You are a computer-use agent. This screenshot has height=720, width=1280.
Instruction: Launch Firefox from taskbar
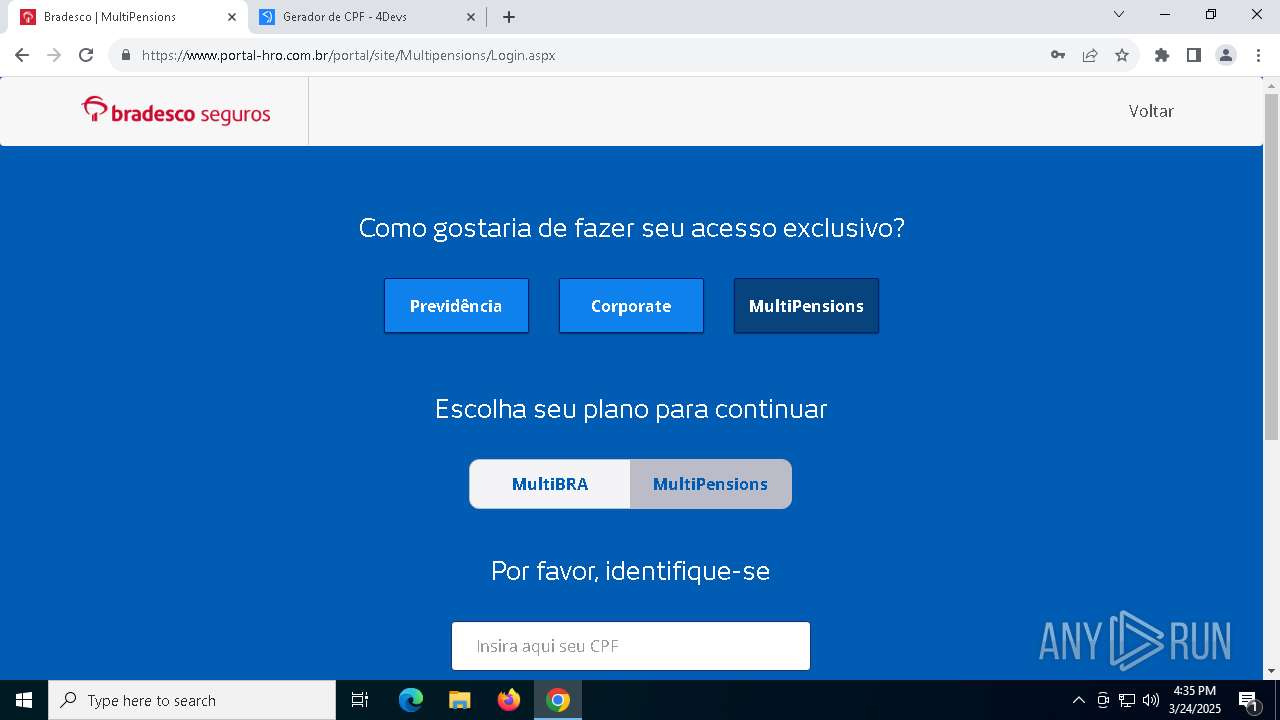(x=509, y=700)
